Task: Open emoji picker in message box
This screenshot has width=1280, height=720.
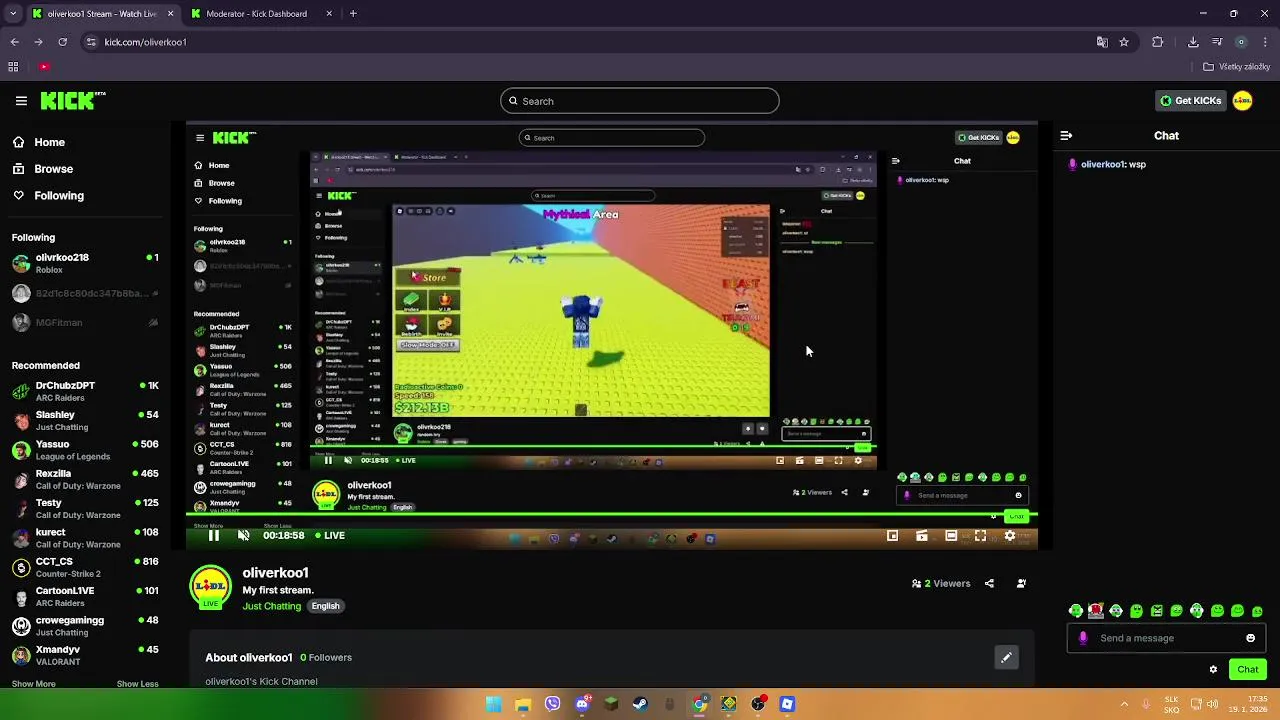Action: 1251,638
